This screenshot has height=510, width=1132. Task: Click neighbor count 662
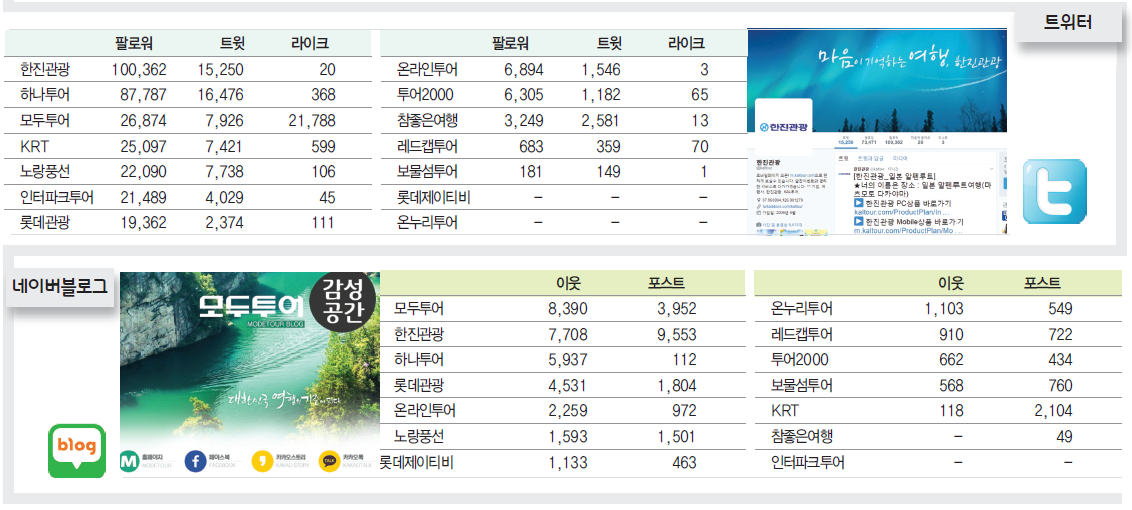(x=951, y=360)
